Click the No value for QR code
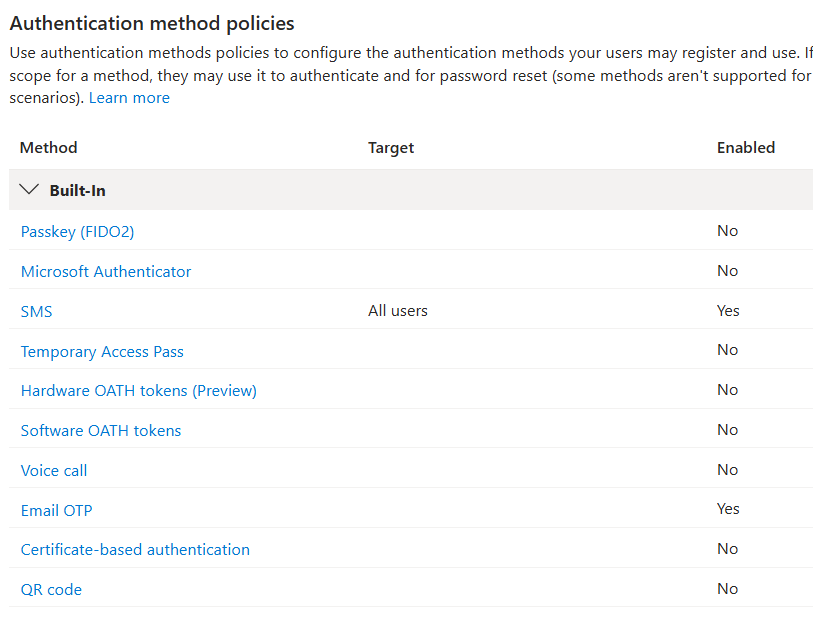 pyautogui.click(x=727, y=588)
